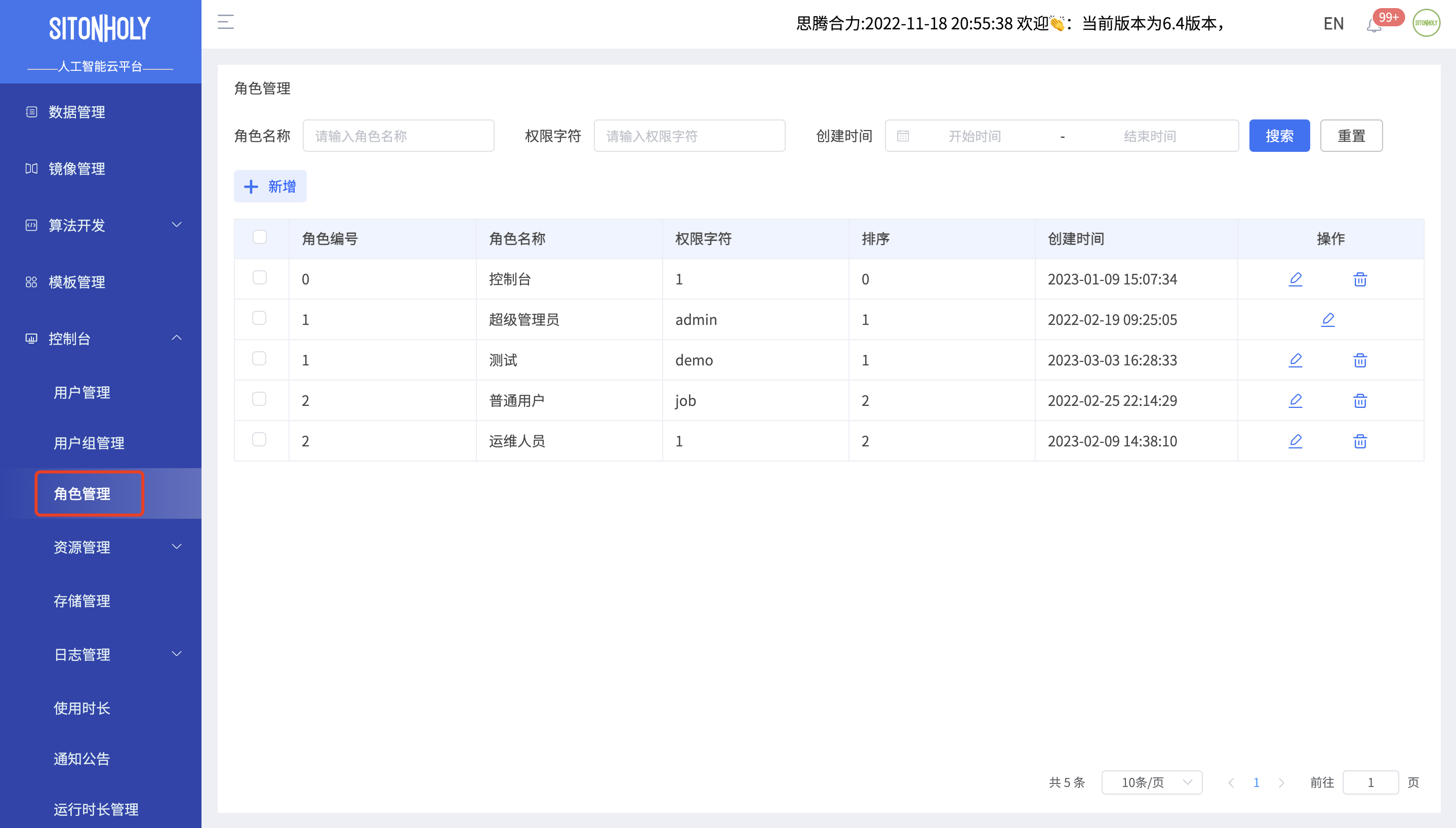Screen dimensions: 1456x828
Task: Open the user avatar menu
Action: coord(1427,23)
